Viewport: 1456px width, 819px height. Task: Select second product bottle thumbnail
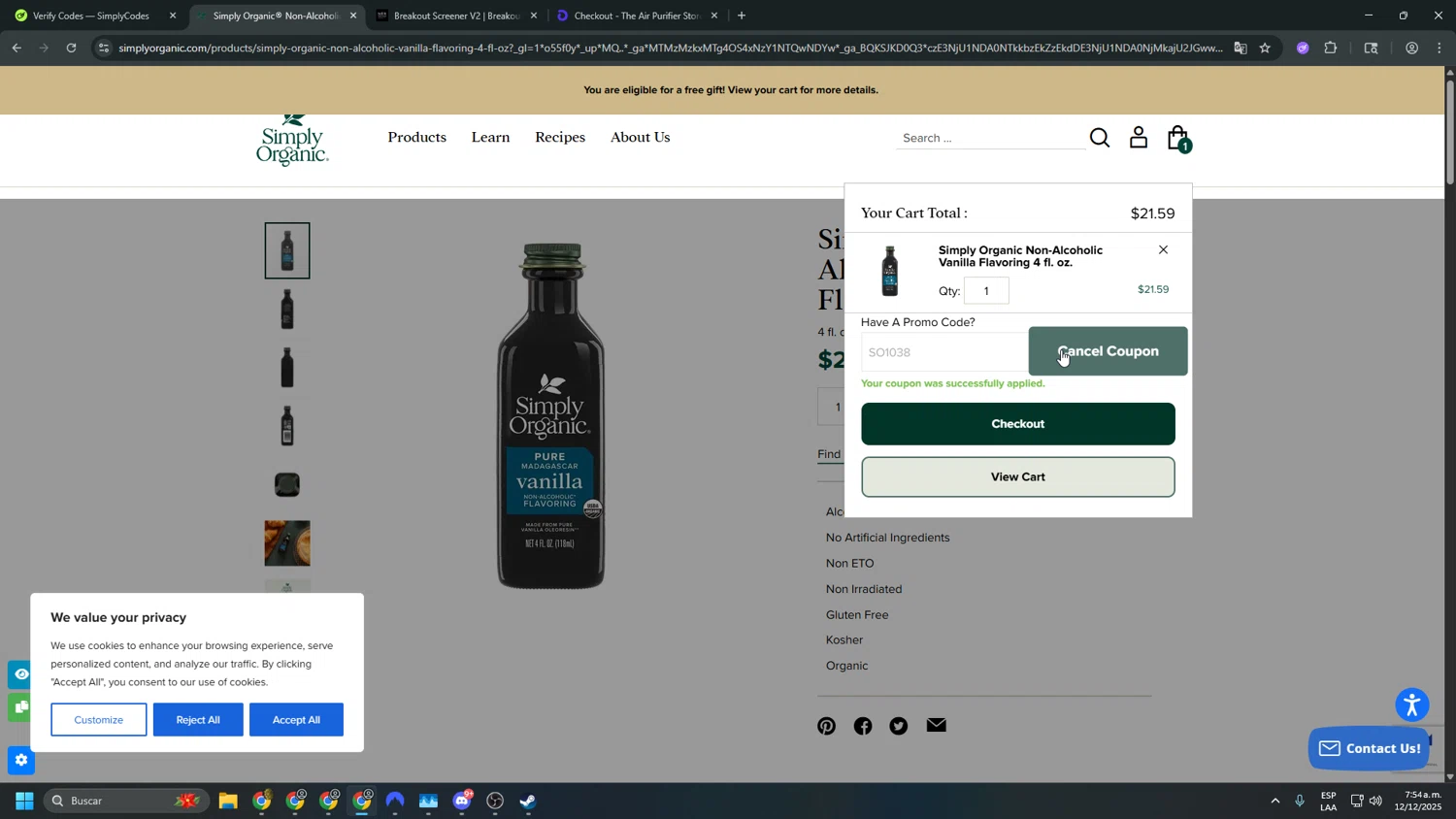click(287, 310)
